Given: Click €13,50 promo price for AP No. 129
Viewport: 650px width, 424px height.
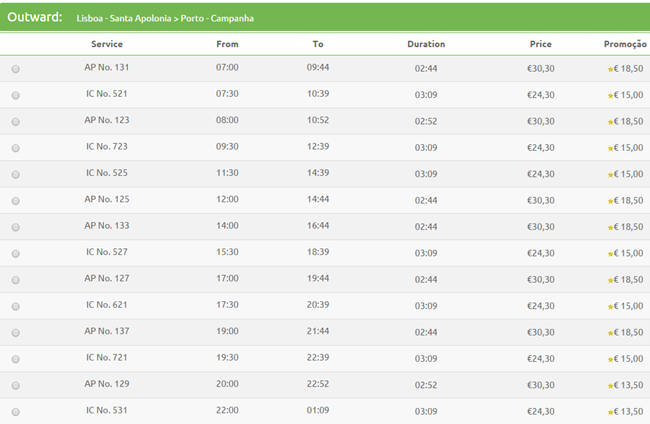Looking at the screenshot, I should pyautogui.click(x=628, y=385).
